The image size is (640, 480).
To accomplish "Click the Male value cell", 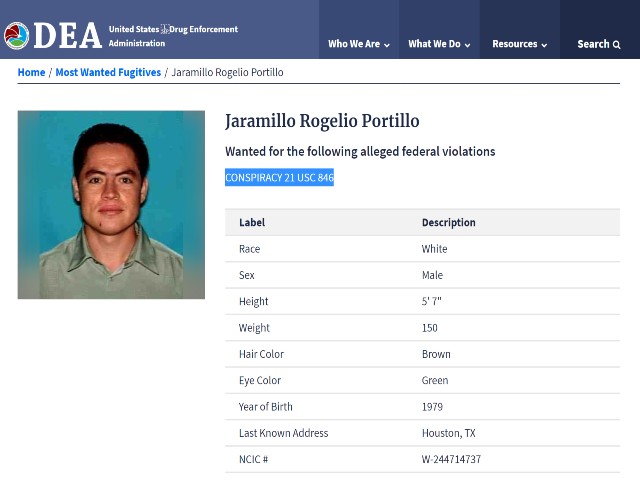I will [432, 275].
